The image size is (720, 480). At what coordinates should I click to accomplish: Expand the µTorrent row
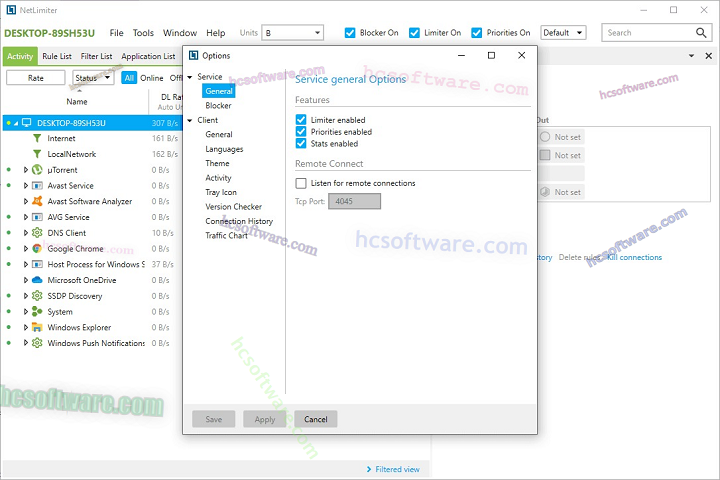(26, 170)
